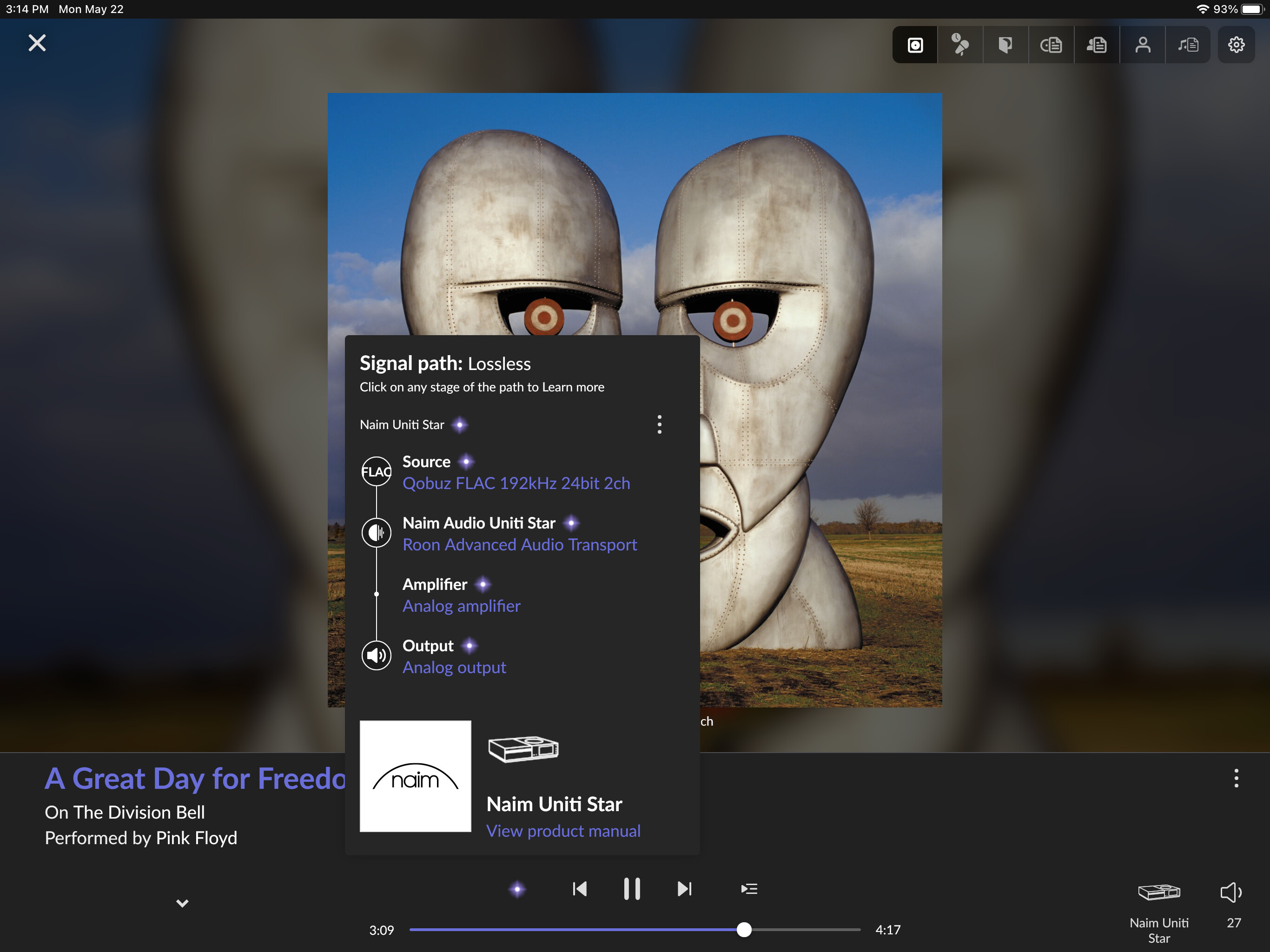The image size is (1270, 952).
Task: Click the Source heading in signal path
Action: coord(426,462)
